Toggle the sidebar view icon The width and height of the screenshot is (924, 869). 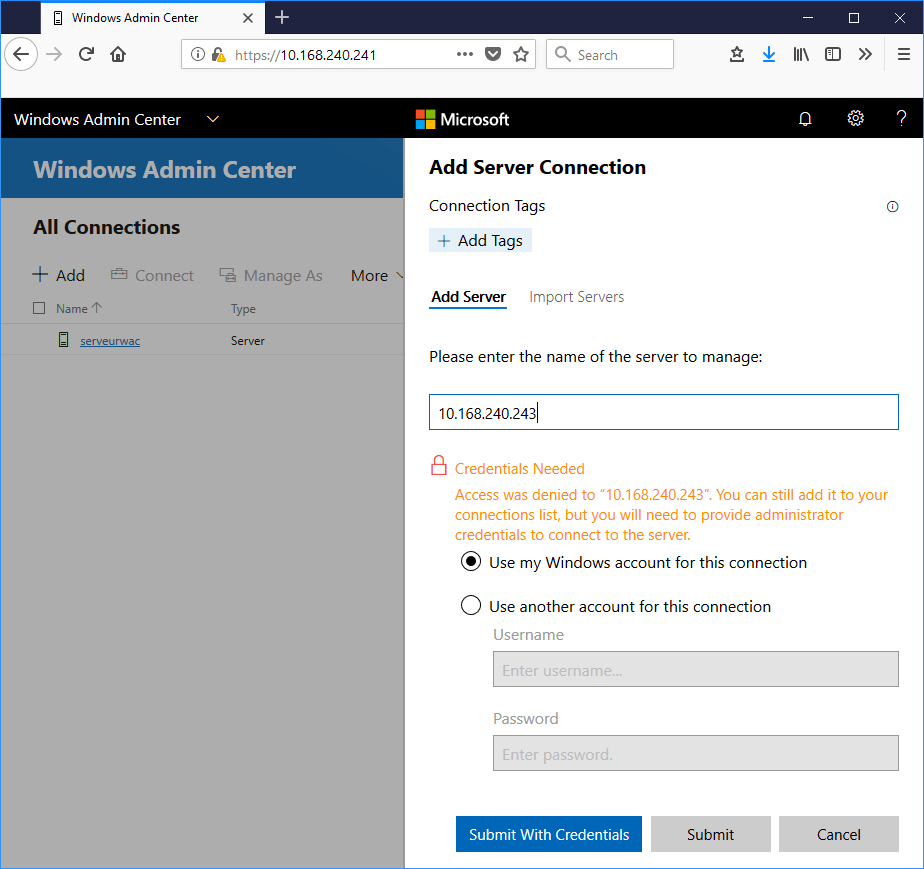click(x=833, y=54)
